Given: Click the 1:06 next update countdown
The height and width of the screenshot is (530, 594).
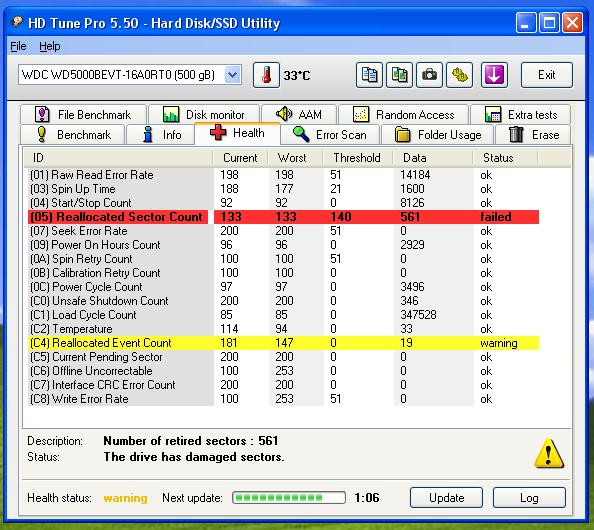Looking at the screenshot, I should click(367, 497).
